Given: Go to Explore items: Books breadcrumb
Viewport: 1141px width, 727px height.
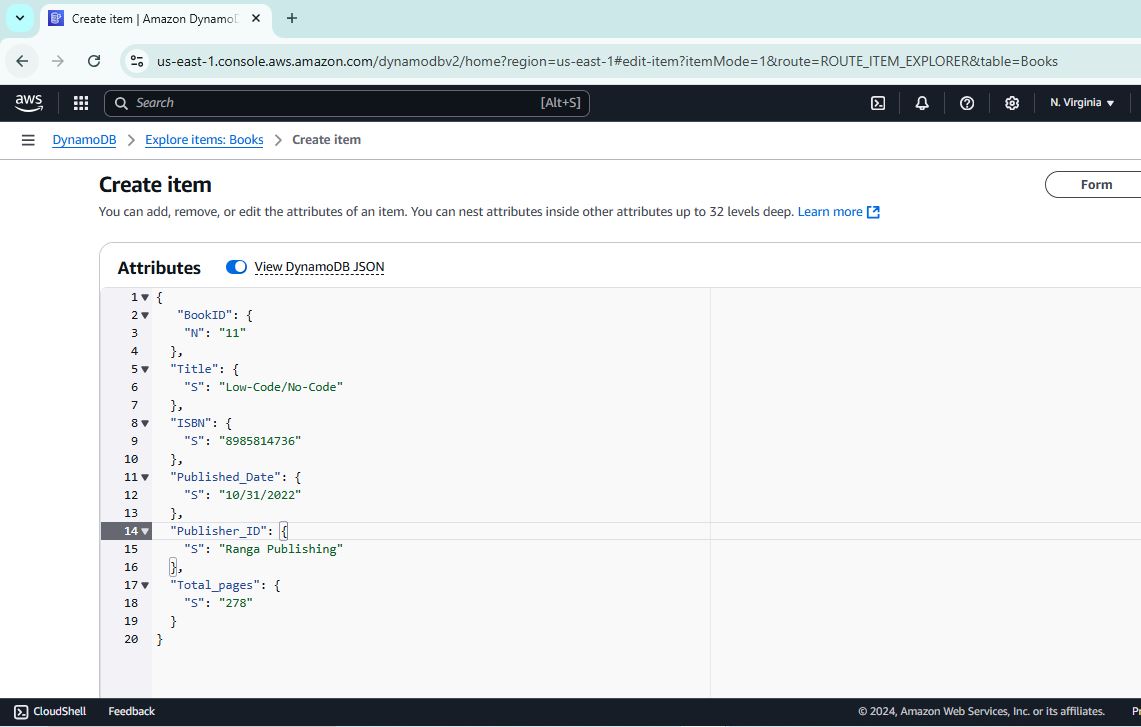Looking at the screenshot, I should coord(204,140).
